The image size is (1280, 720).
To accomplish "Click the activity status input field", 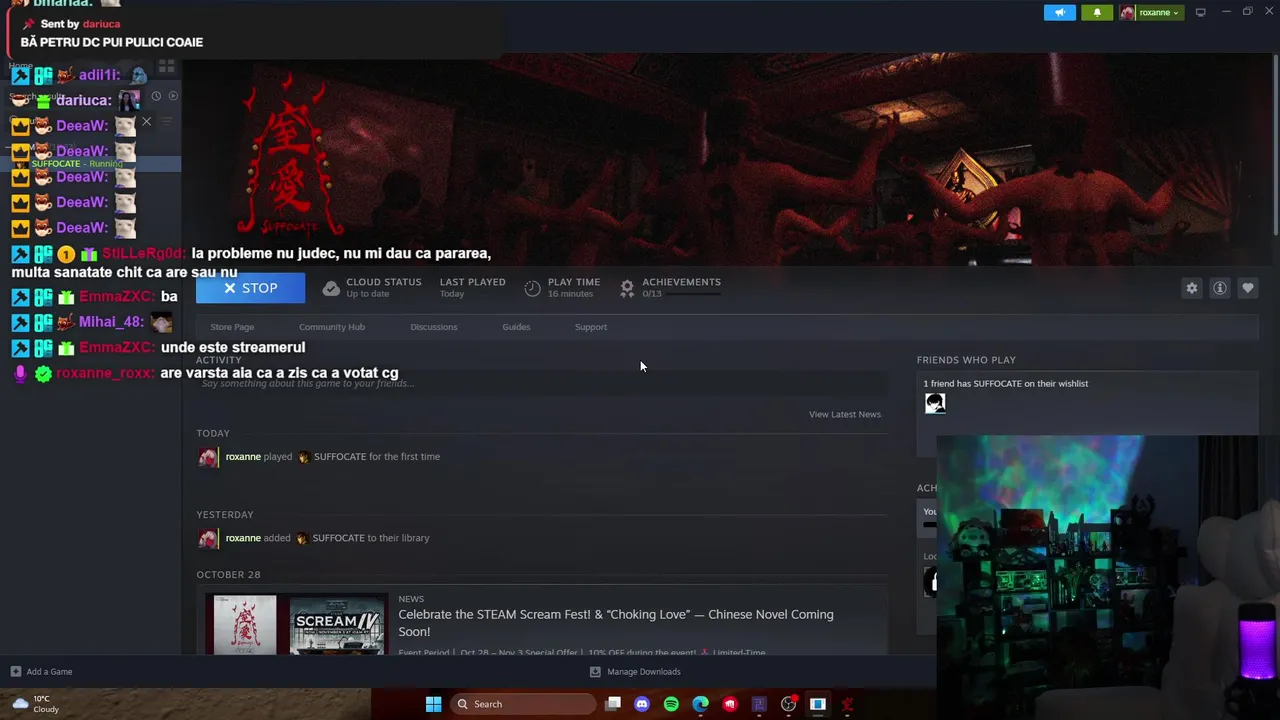I will [542, 383].
